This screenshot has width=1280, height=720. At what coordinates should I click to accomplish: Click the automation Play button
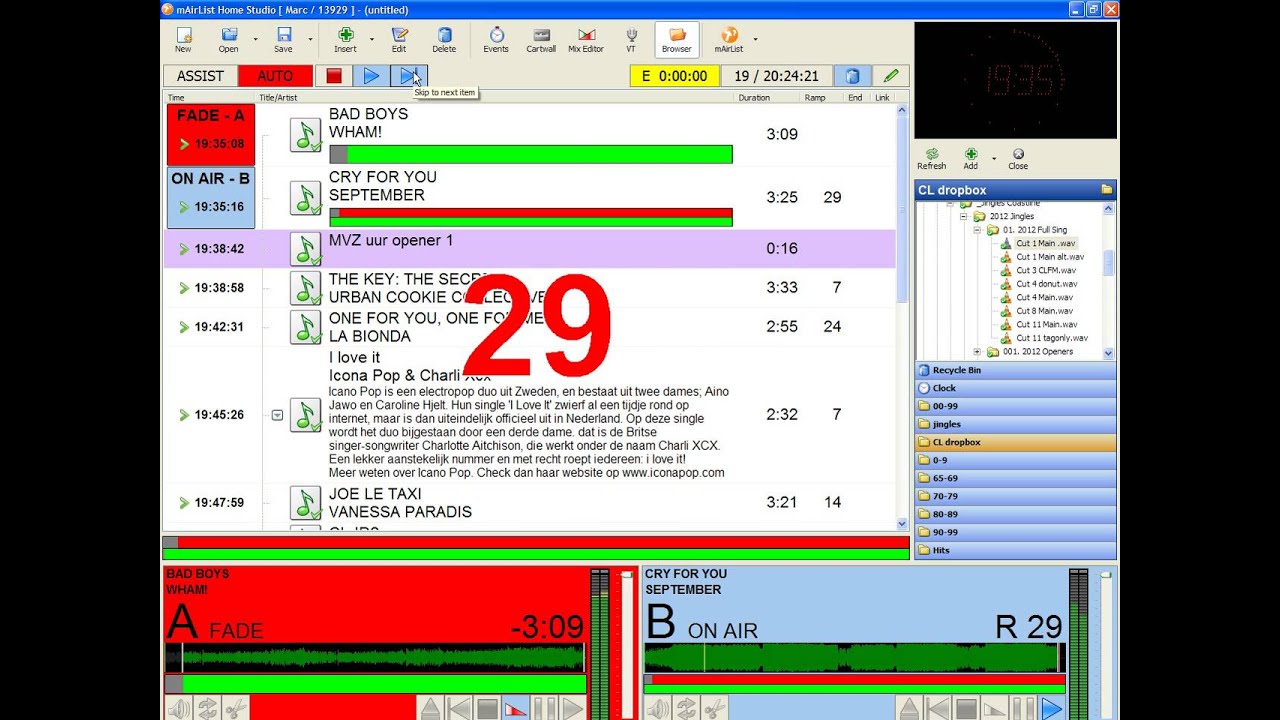pos(371,76)
